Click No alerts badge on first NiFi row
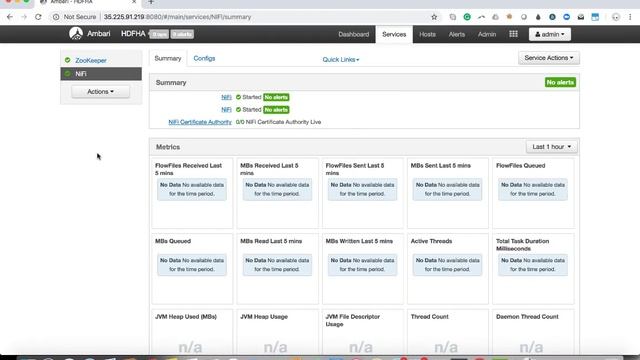The width and height of the screenshot is (640, 360). coord(276,97)
